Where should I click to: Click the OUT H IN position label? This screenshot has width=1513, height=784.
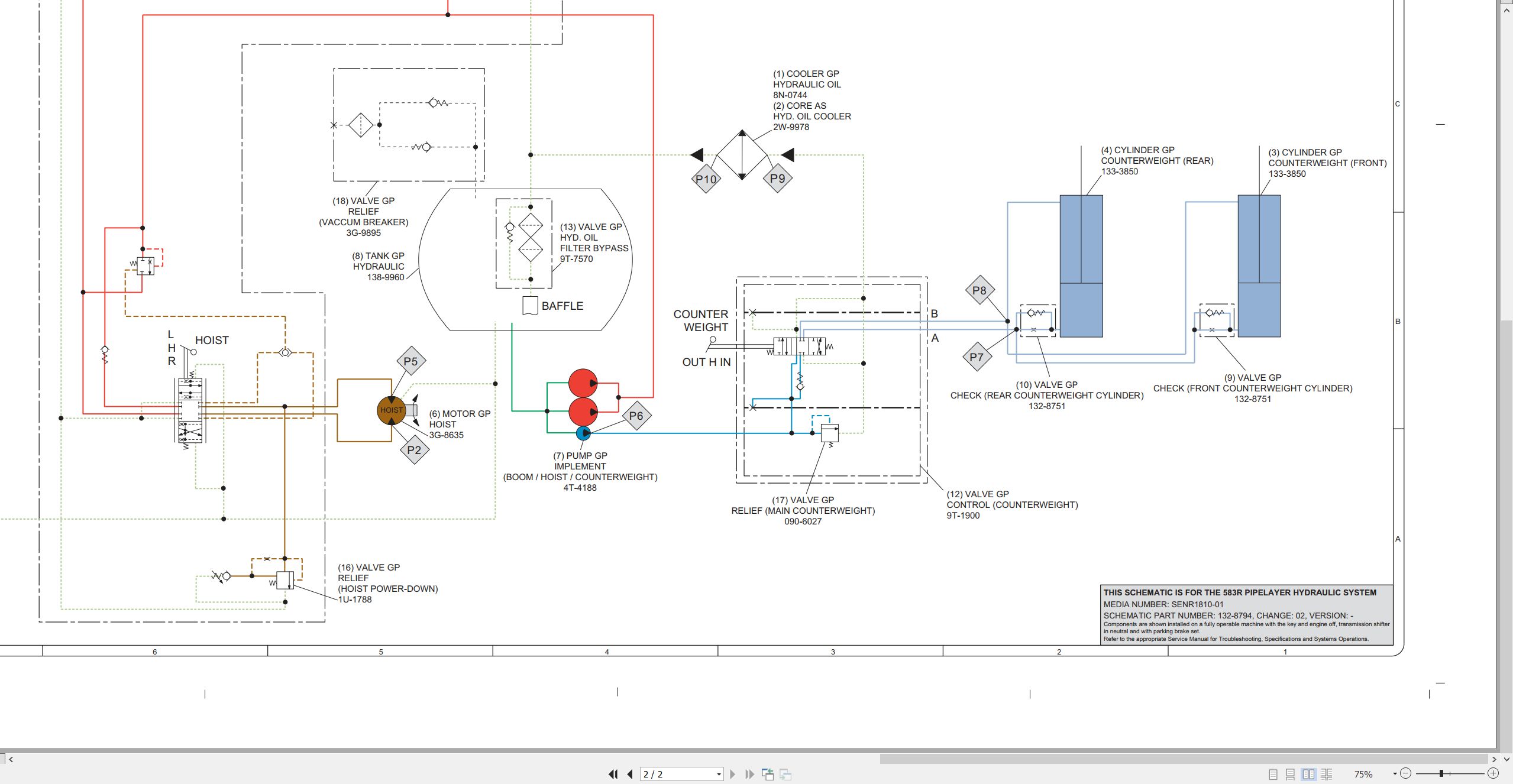tap(706, 362)
